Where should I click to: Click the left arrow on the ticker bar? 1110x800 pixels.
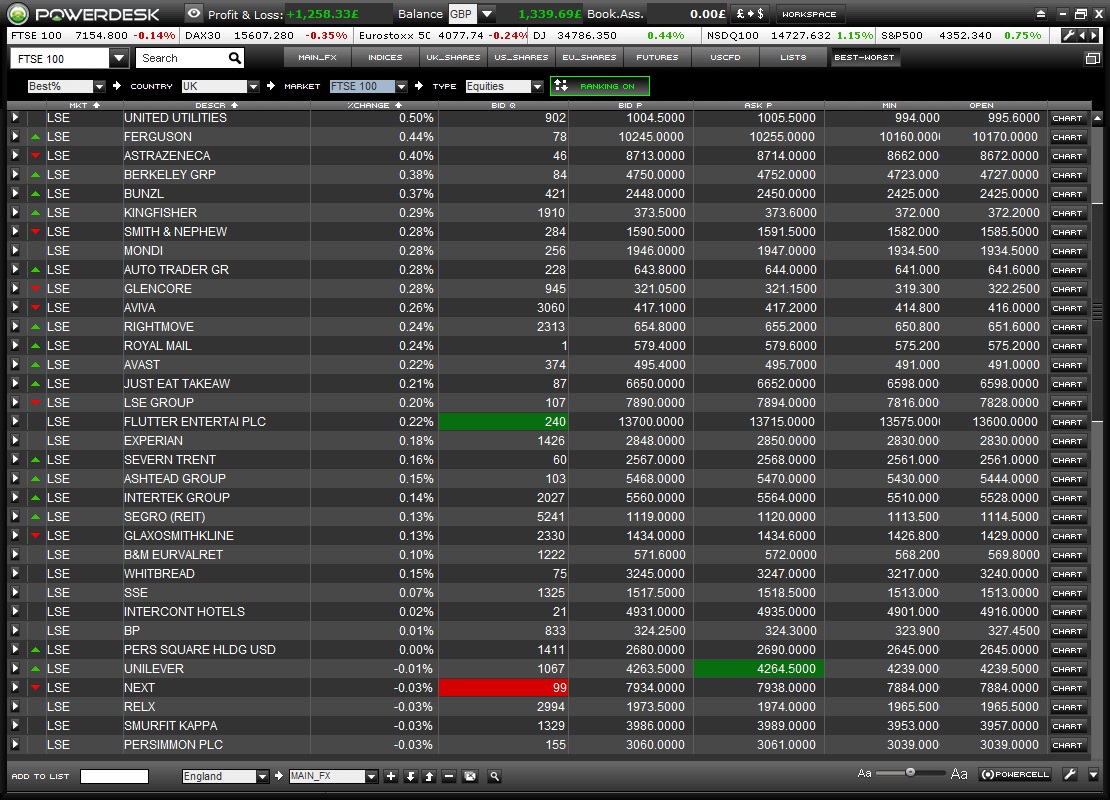click(1083, 35)
